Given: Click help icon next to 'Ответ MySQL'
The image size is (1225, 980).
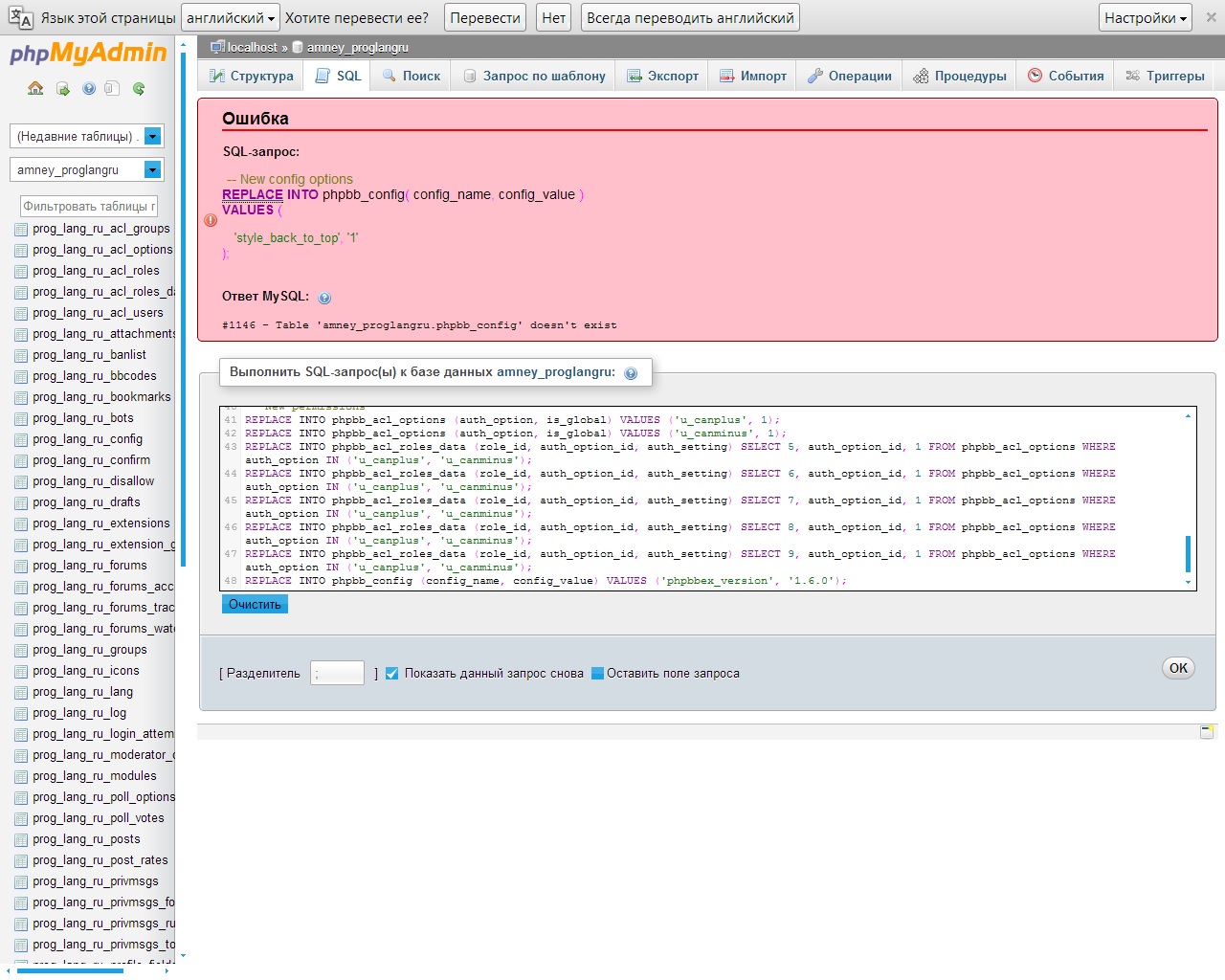Looking at the screenshot, I should [324, 298].
